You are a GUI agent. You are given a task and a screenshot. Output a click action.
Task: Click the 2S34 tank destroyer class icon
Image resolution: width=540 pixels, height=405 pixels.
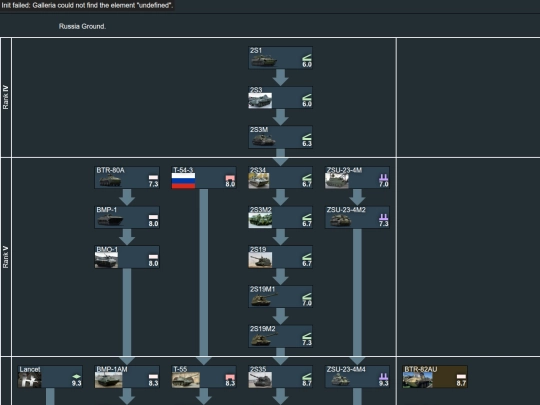(307, 178)
